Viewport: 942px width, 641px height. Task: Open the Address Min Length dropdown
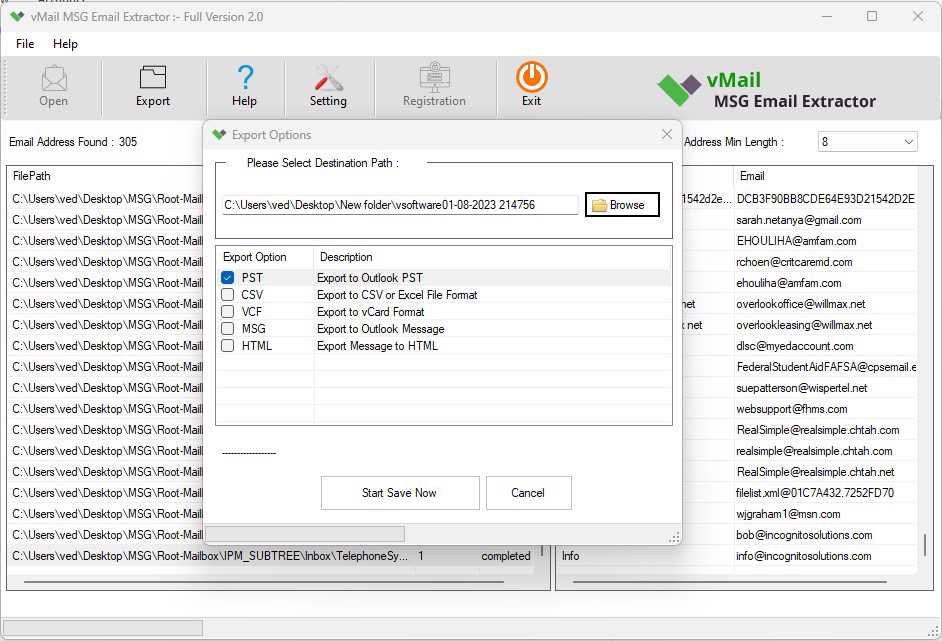point(868,142)
